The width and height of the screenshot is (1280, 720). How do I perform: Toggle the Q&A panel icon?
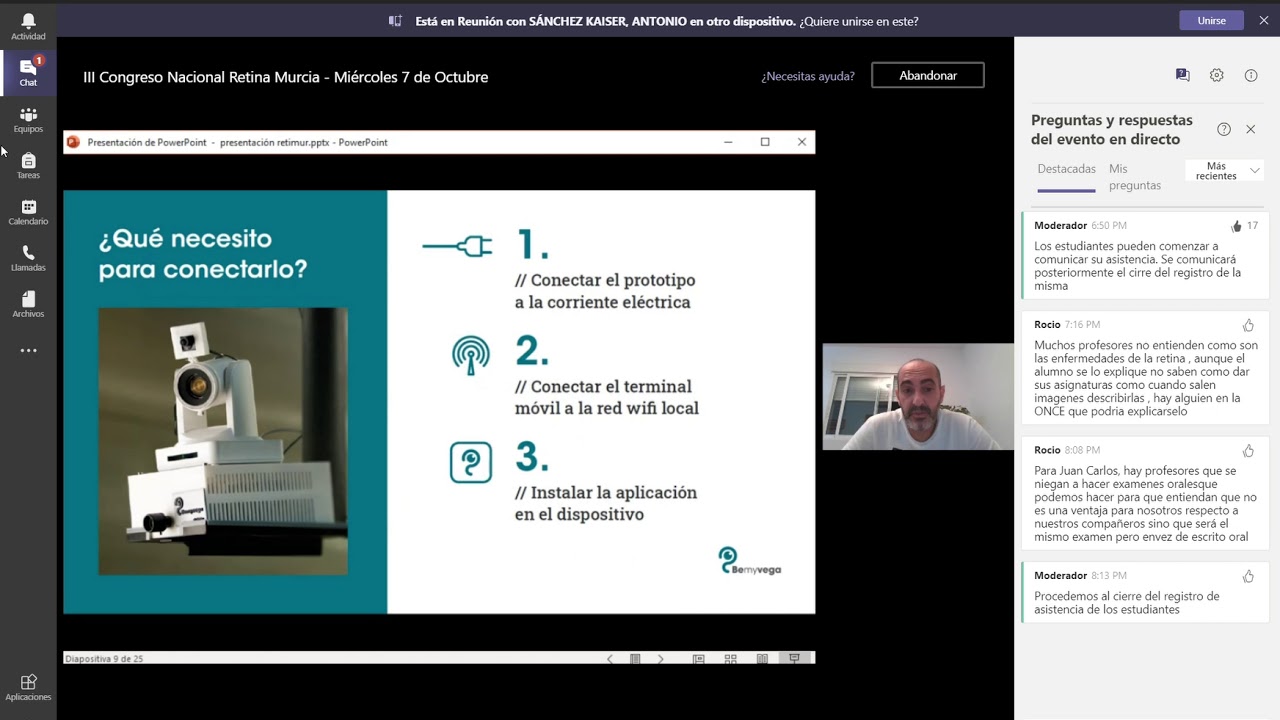coord(1182,75)
